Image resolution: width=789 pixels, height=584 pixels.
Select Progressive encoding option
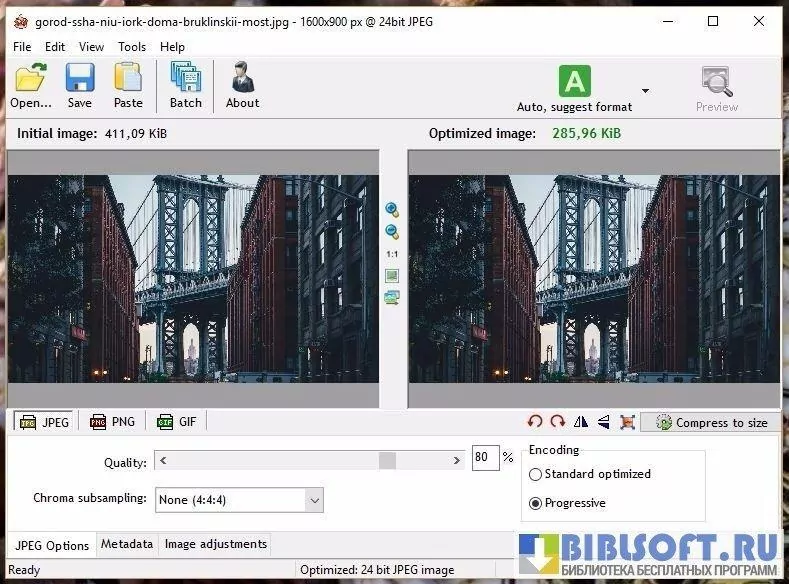pyautogui.click(x=536, y=503)
